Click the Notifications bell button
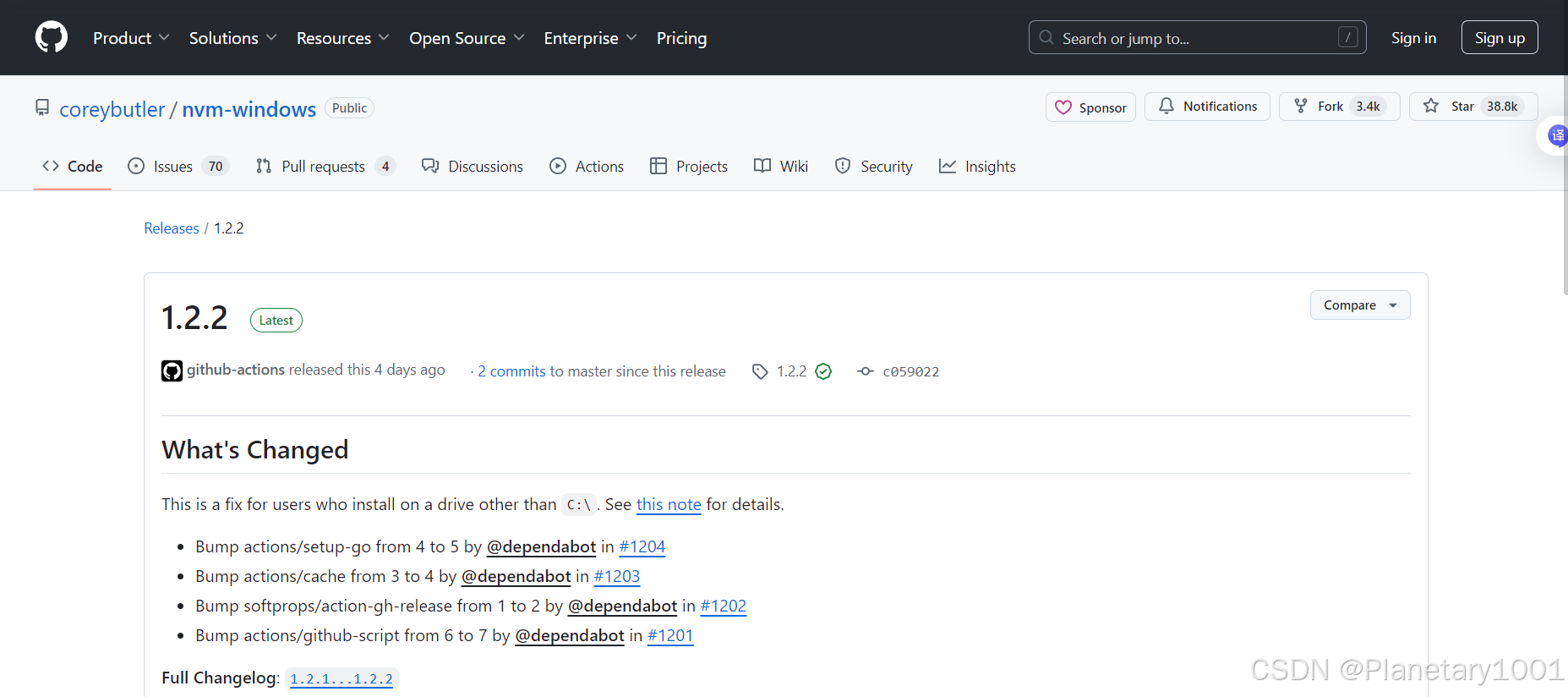Viewport: 1568px width, 697px height. coord(1207,107)
